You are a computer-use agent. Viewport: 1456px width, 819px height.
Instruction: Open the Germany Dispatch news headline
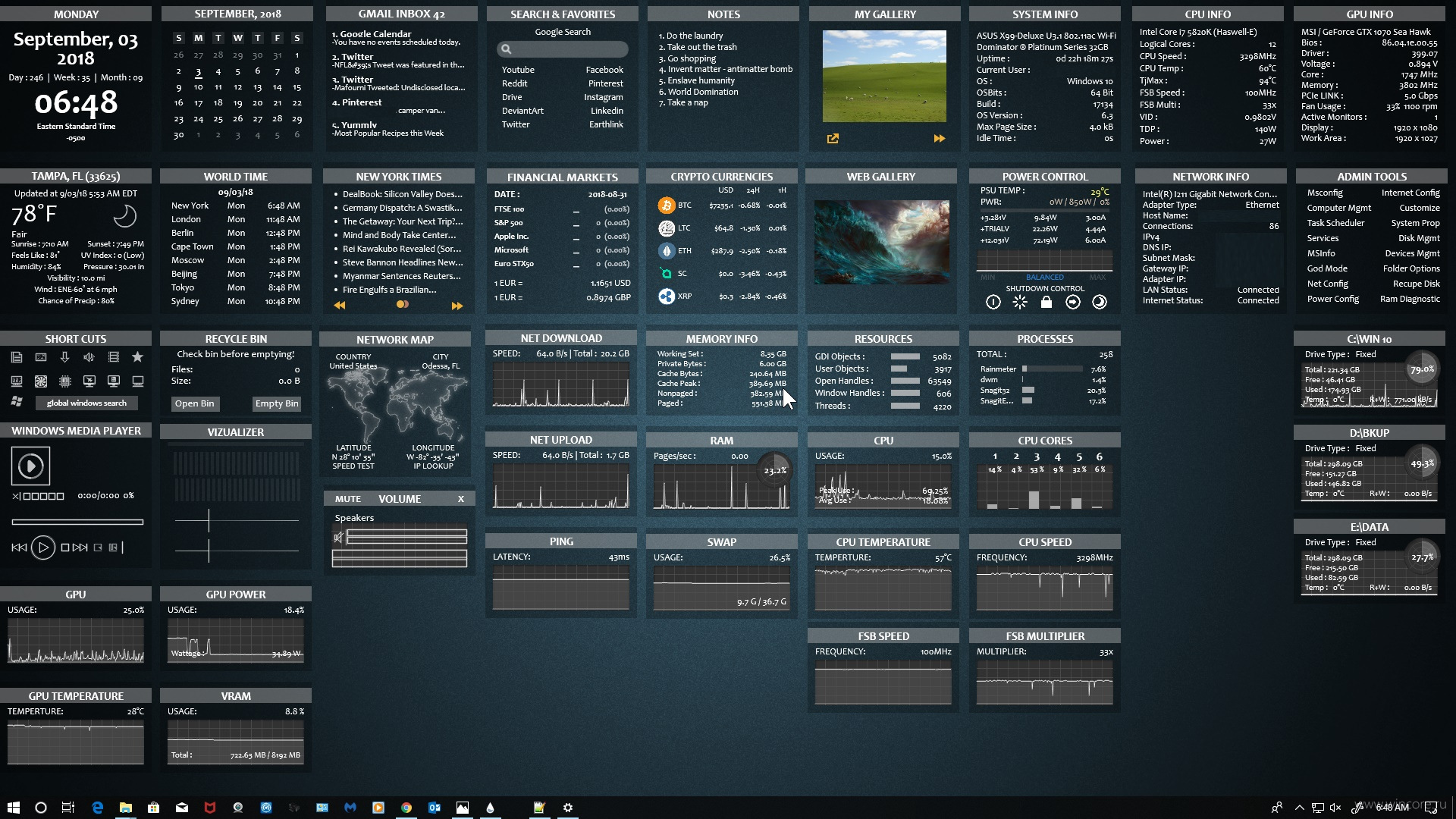[x=402, y=208]
